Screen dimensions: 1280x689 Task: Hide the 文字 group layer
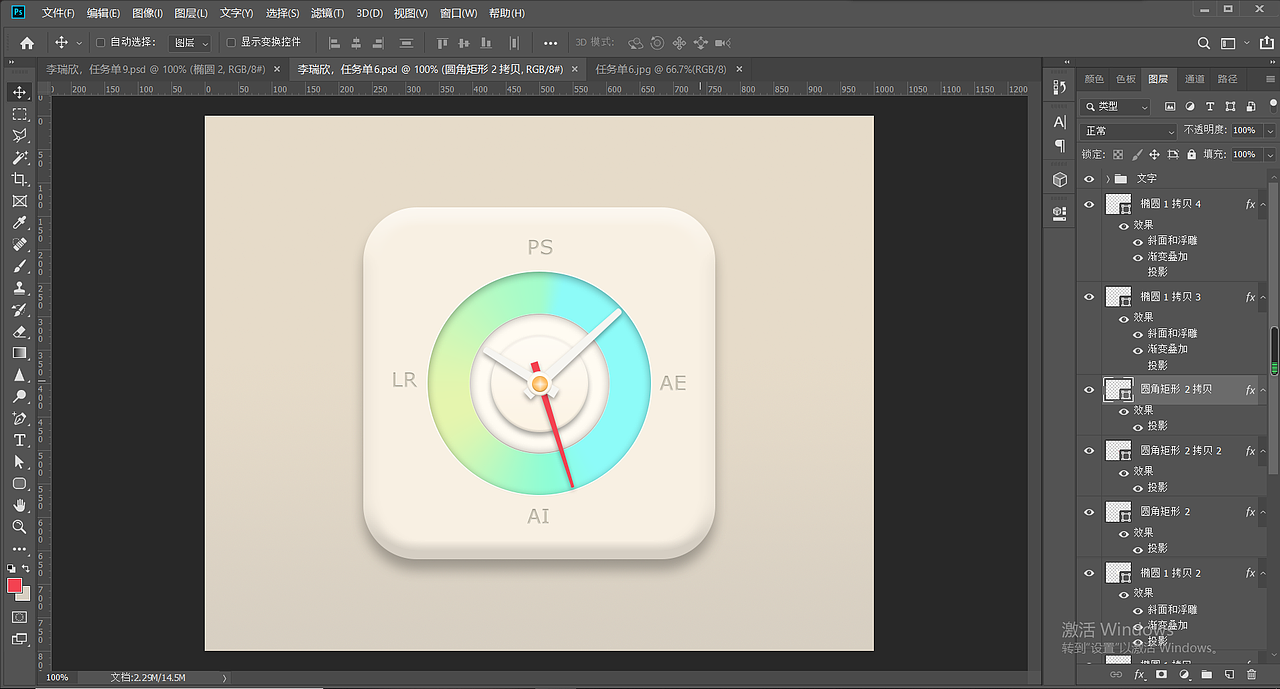click(1089, 179)
